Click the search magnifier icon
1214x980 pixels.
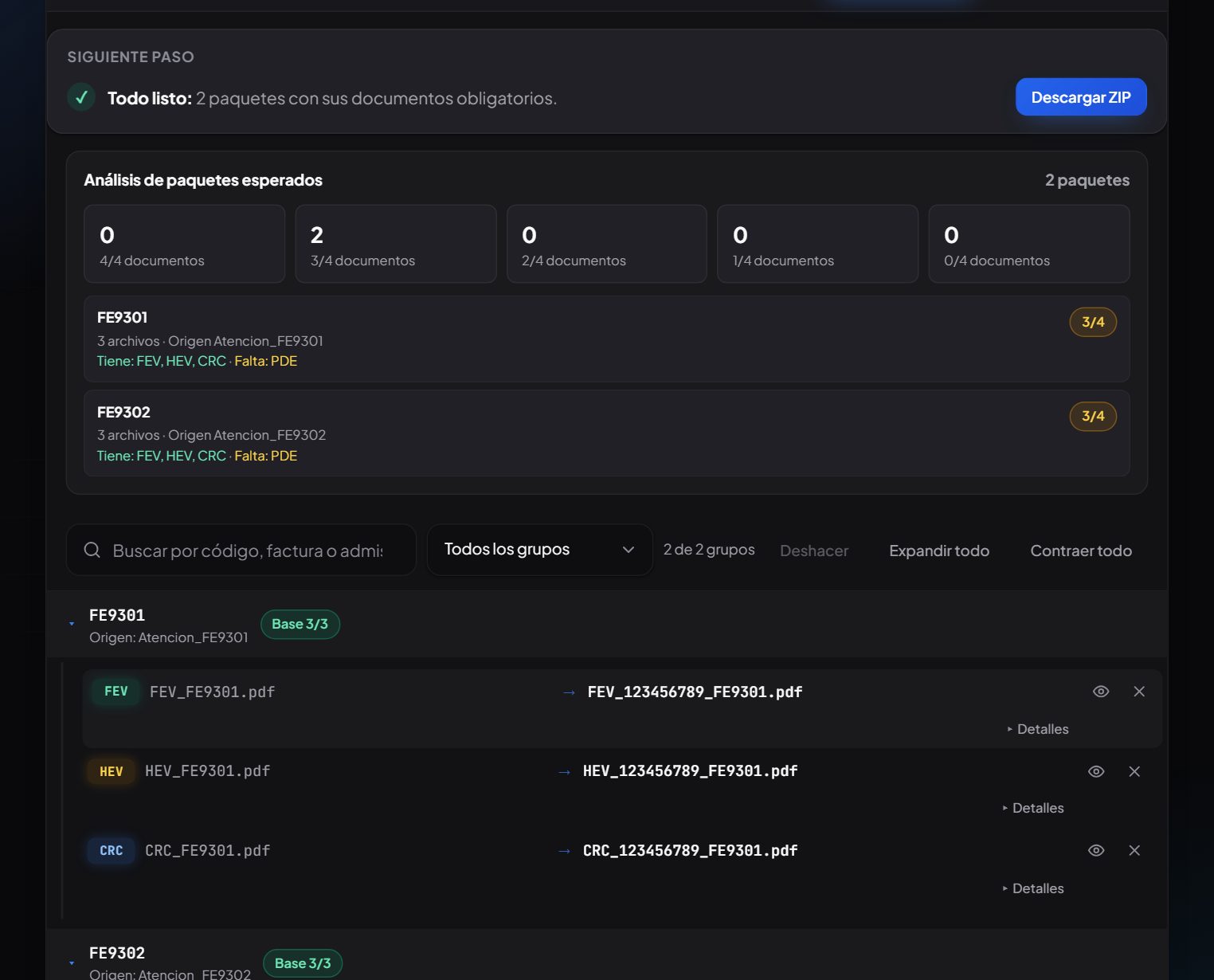coord(92,550)
